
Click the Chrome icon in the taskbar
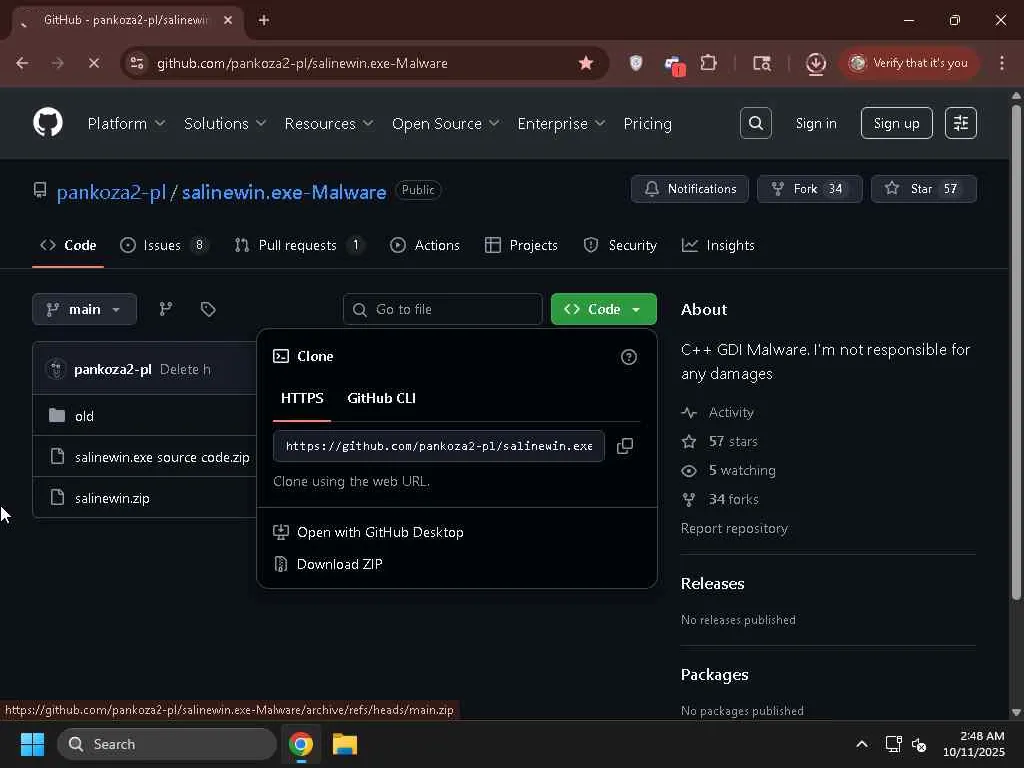click(301, 744)
